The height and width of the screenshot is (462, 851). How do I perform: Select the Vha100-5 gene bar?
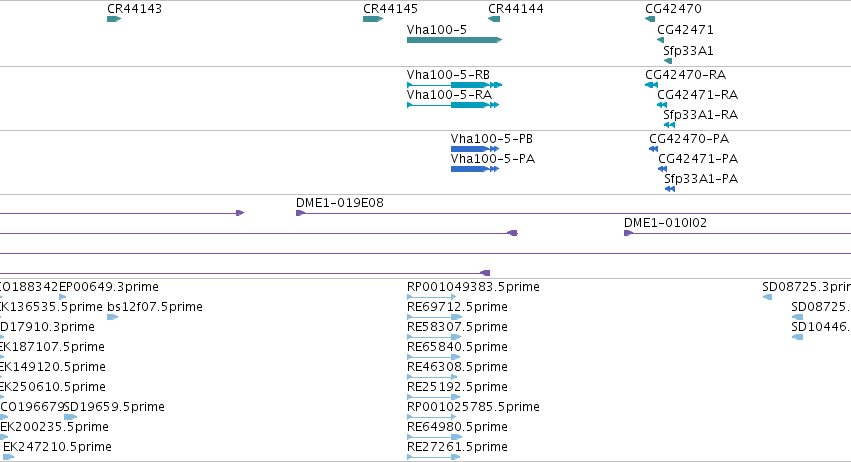(x=454, y=40)
